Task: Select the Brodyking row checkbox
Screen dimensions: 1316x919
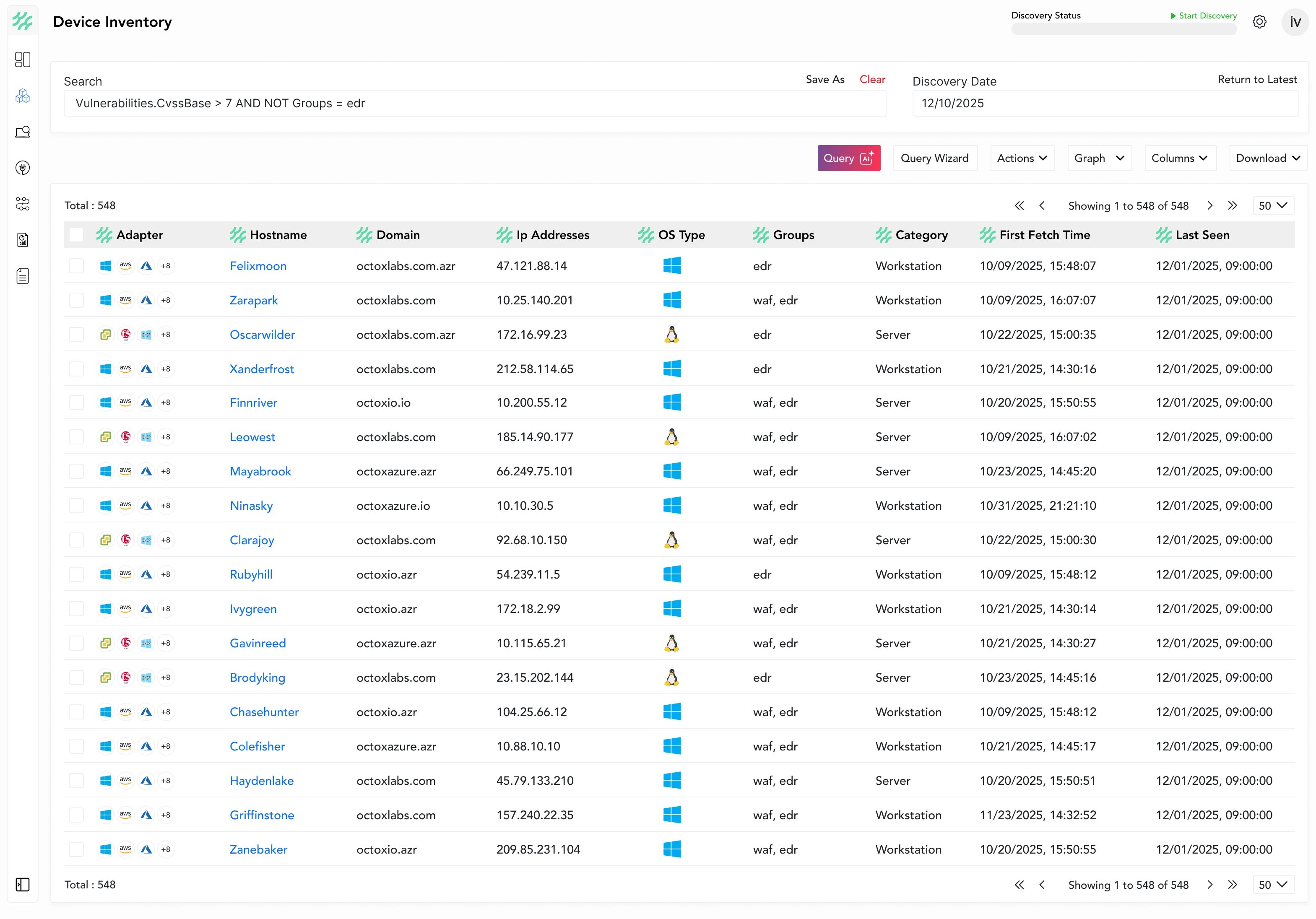Action: point(76,678)
